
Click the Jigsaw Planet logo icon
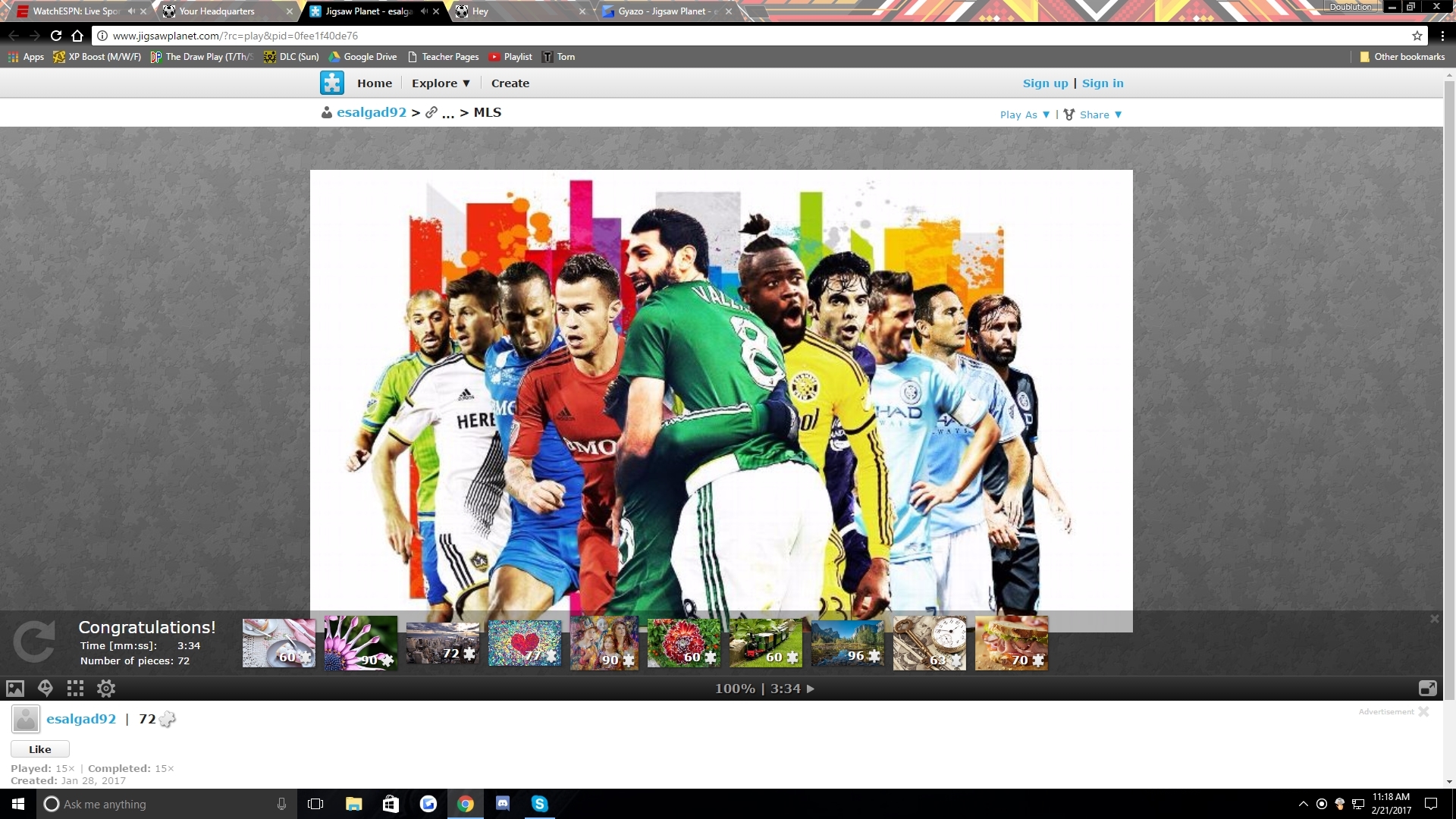332,83
